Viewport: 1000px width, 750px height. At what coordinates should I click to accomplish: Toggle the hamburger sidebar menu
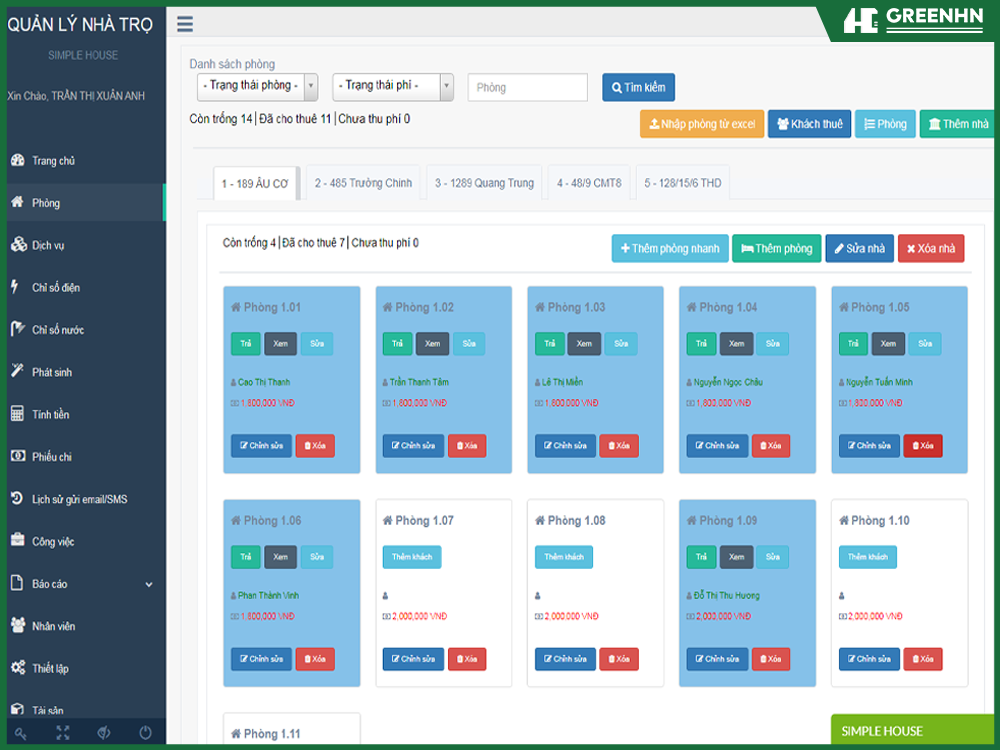tap(185, 26)
